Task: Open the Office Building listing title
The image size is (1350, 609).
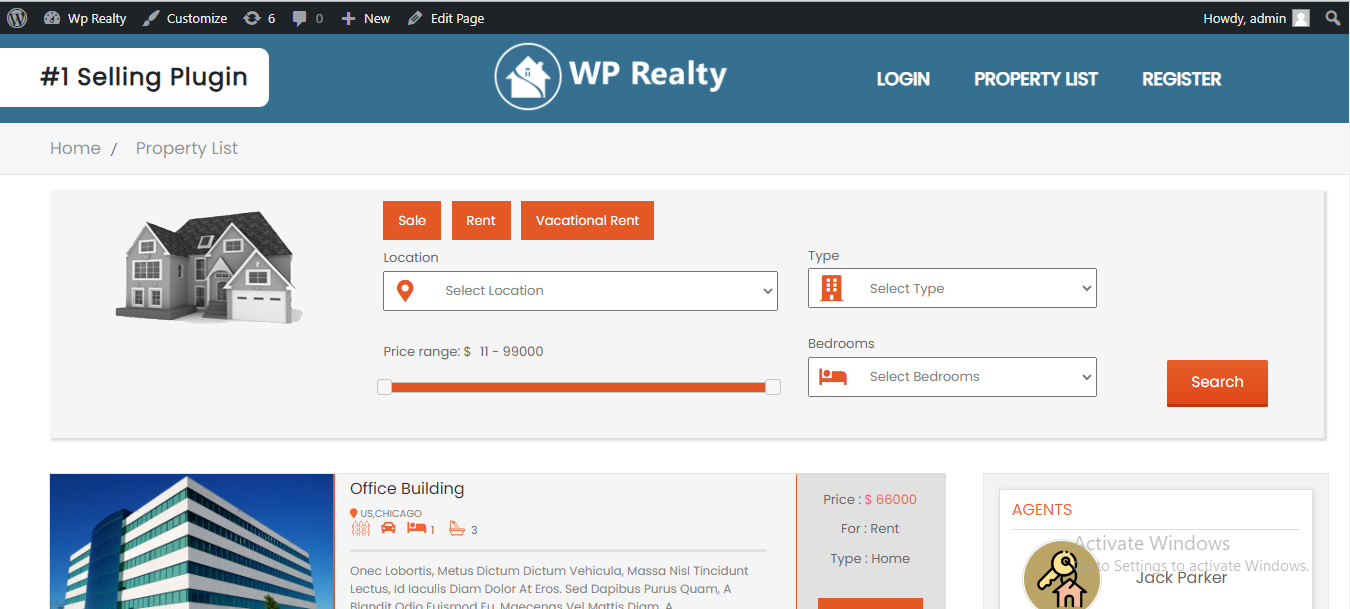Action: [407, 489]
